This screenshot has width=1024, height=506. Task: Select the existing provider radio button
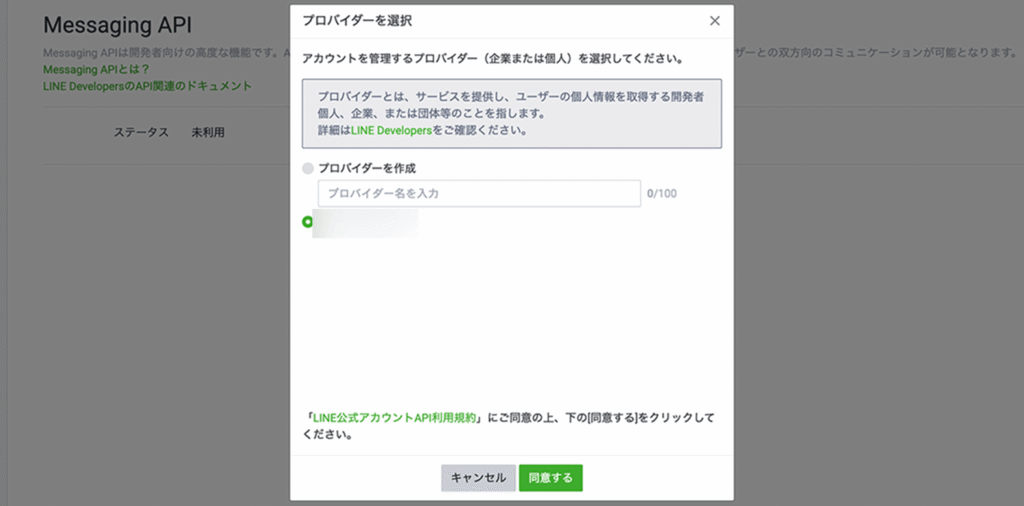308,222
